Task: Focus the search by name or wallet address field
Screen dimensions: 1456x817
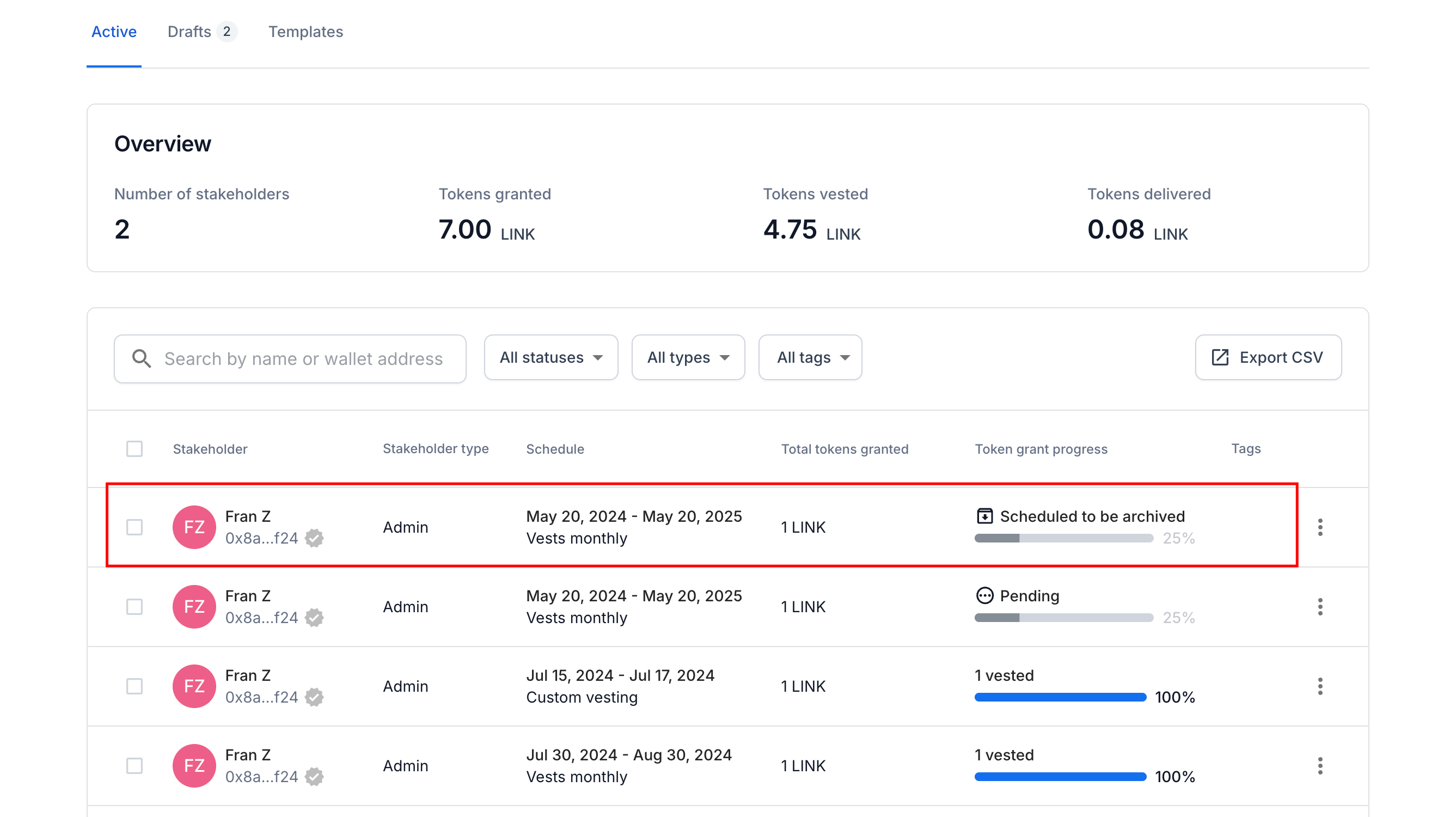Action: click(290, 358)
